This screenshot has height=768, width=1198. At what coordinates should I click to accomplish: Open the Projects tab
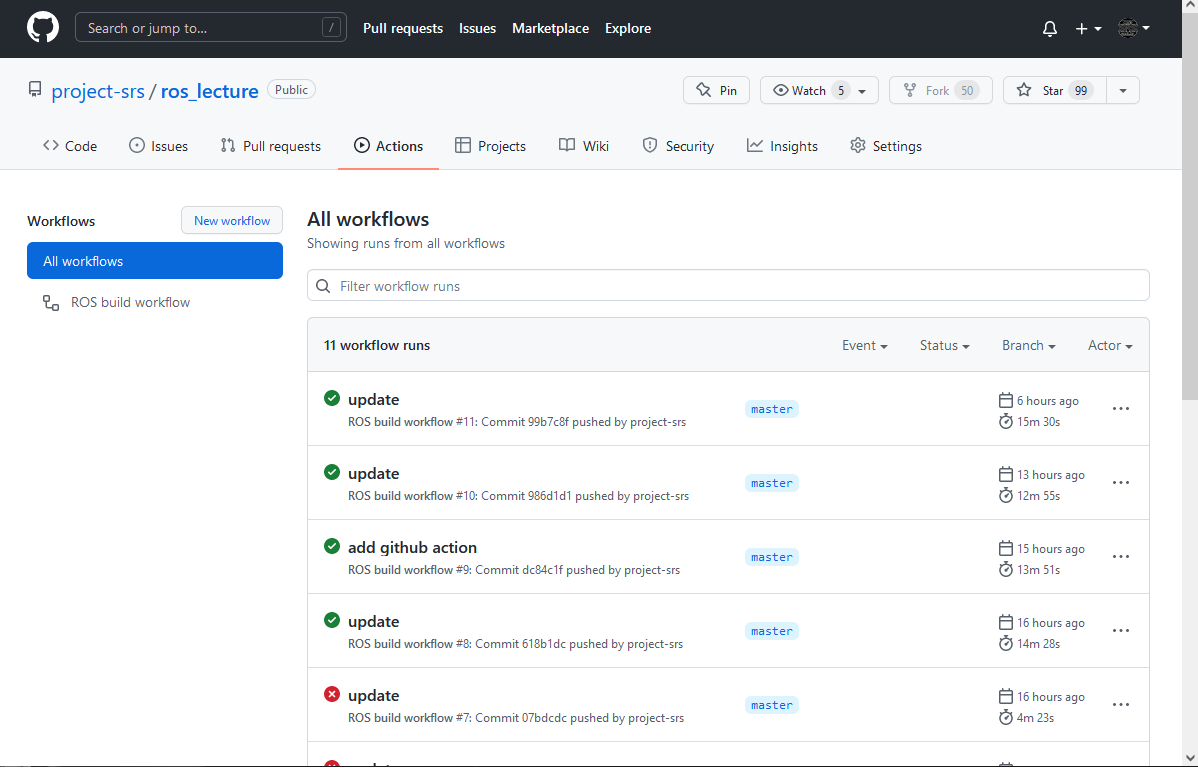(490, 146)
